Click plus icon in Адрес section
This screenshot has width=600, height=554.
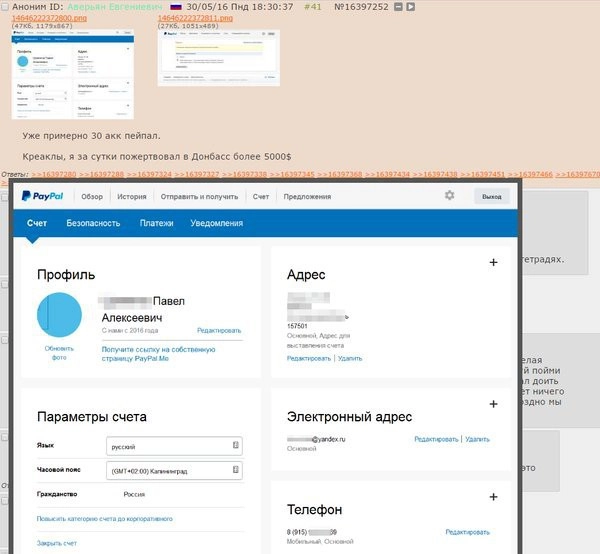pyautogui.click(x=493, y=262)
